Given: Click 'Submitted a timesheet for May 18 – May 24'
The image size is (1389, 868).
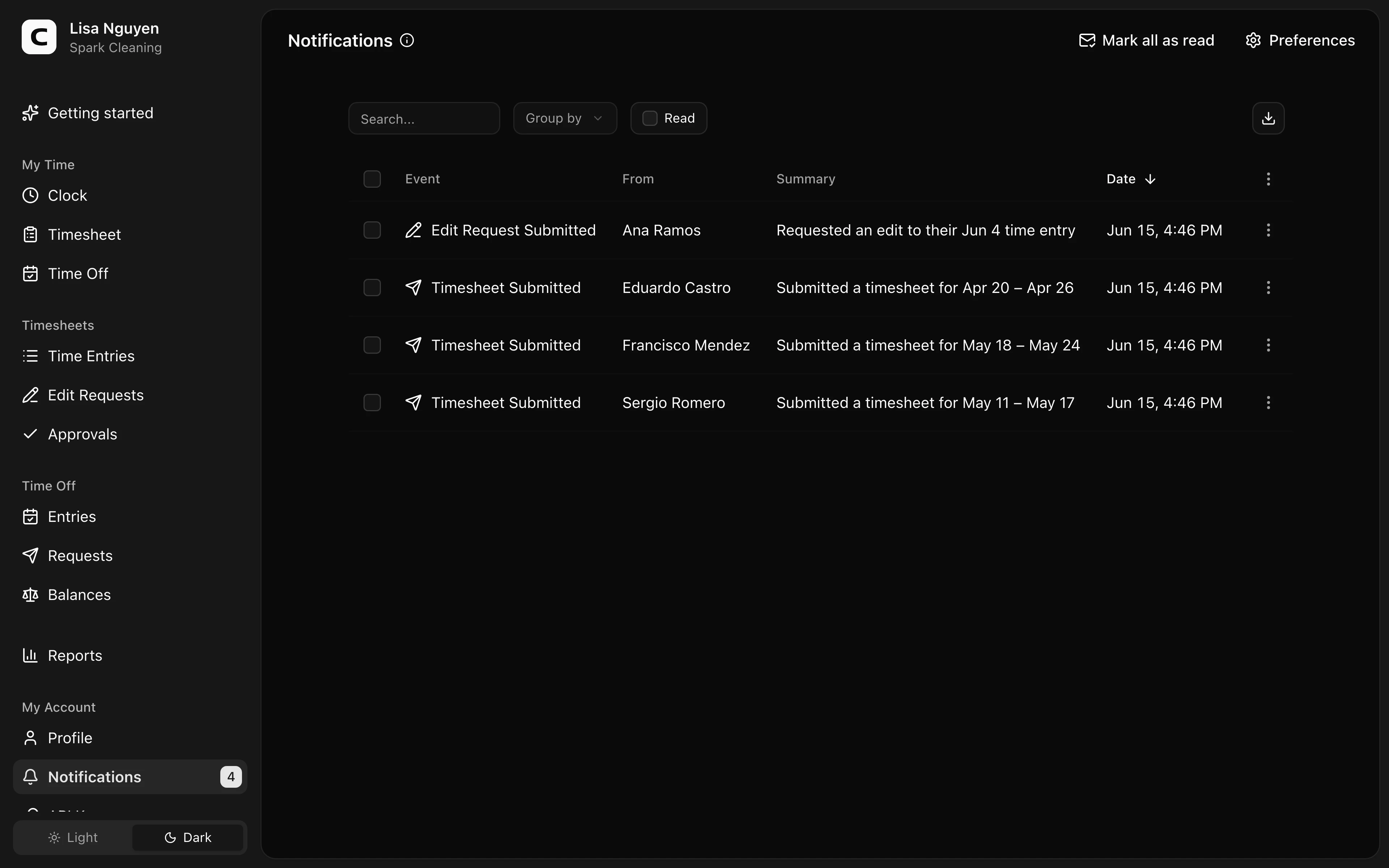Looking at the screenshot, I should (x=927, y=345).
